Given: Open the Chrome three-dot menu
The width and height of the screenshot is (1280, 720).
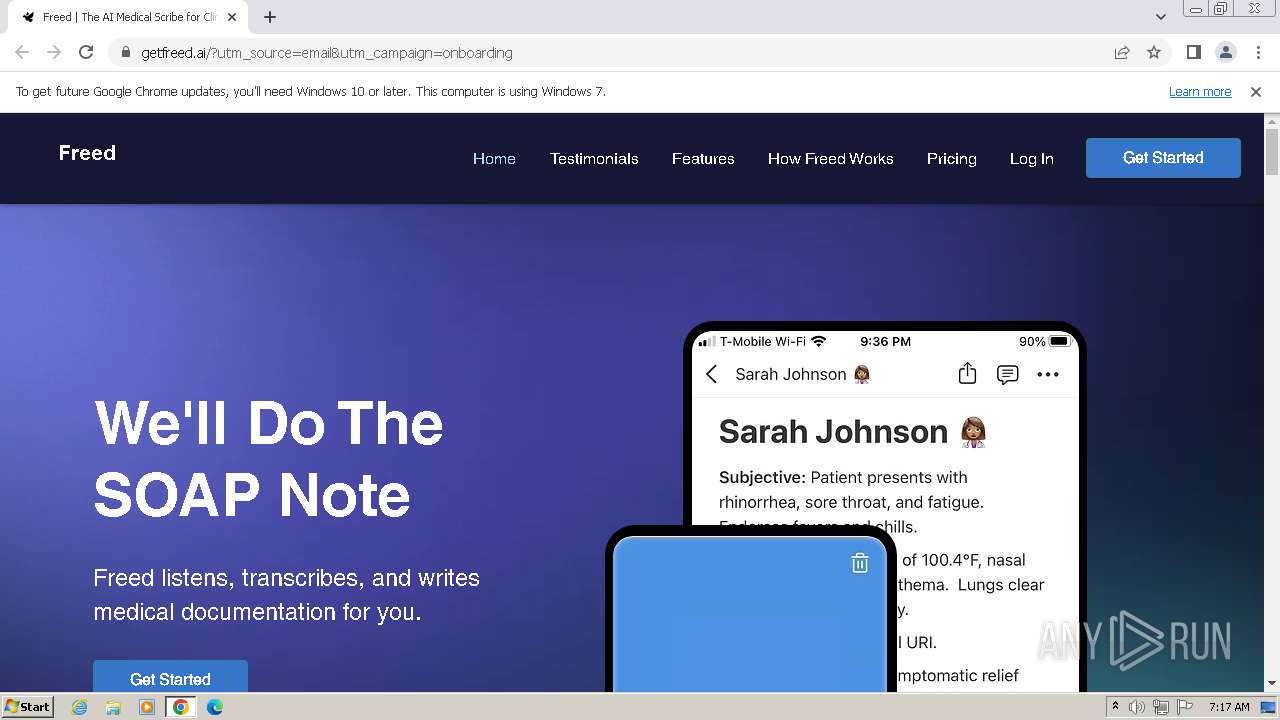Looking at the screenshot, I should coord(1258,52).
